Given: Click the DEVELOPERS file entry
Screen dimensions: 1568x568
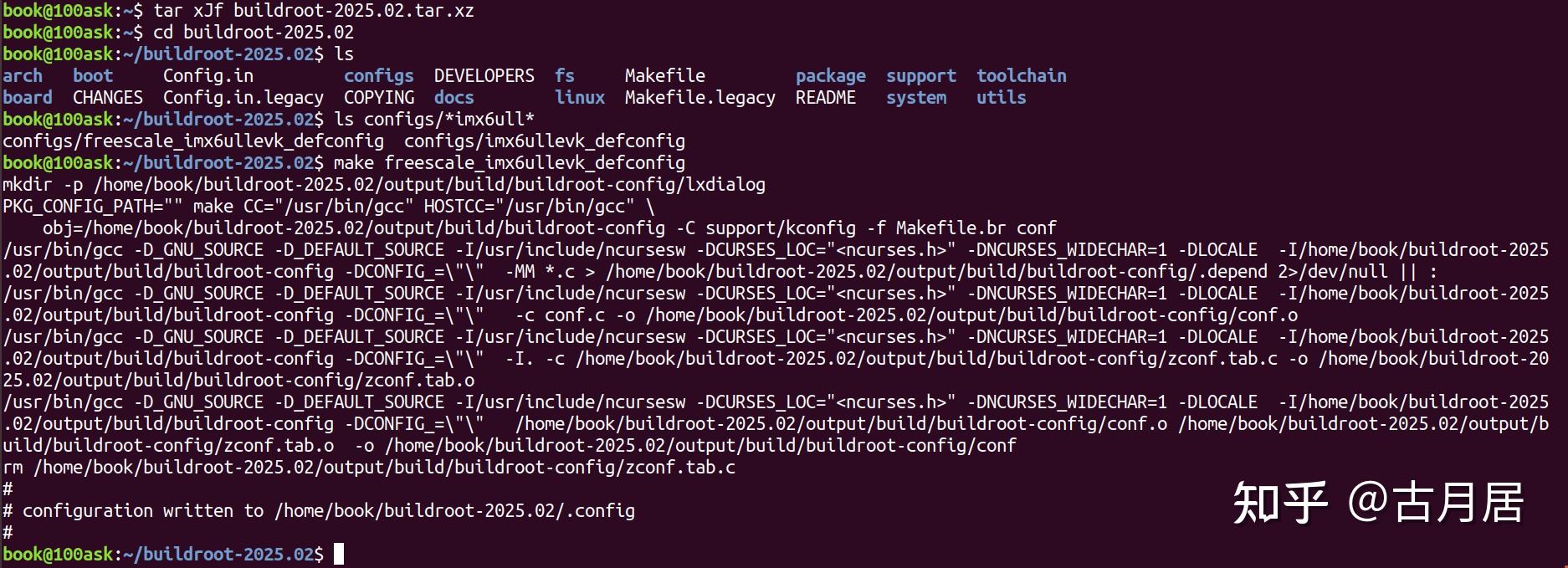Looking at the screenshot, I should pyautogui.click(x=484, y=76).
